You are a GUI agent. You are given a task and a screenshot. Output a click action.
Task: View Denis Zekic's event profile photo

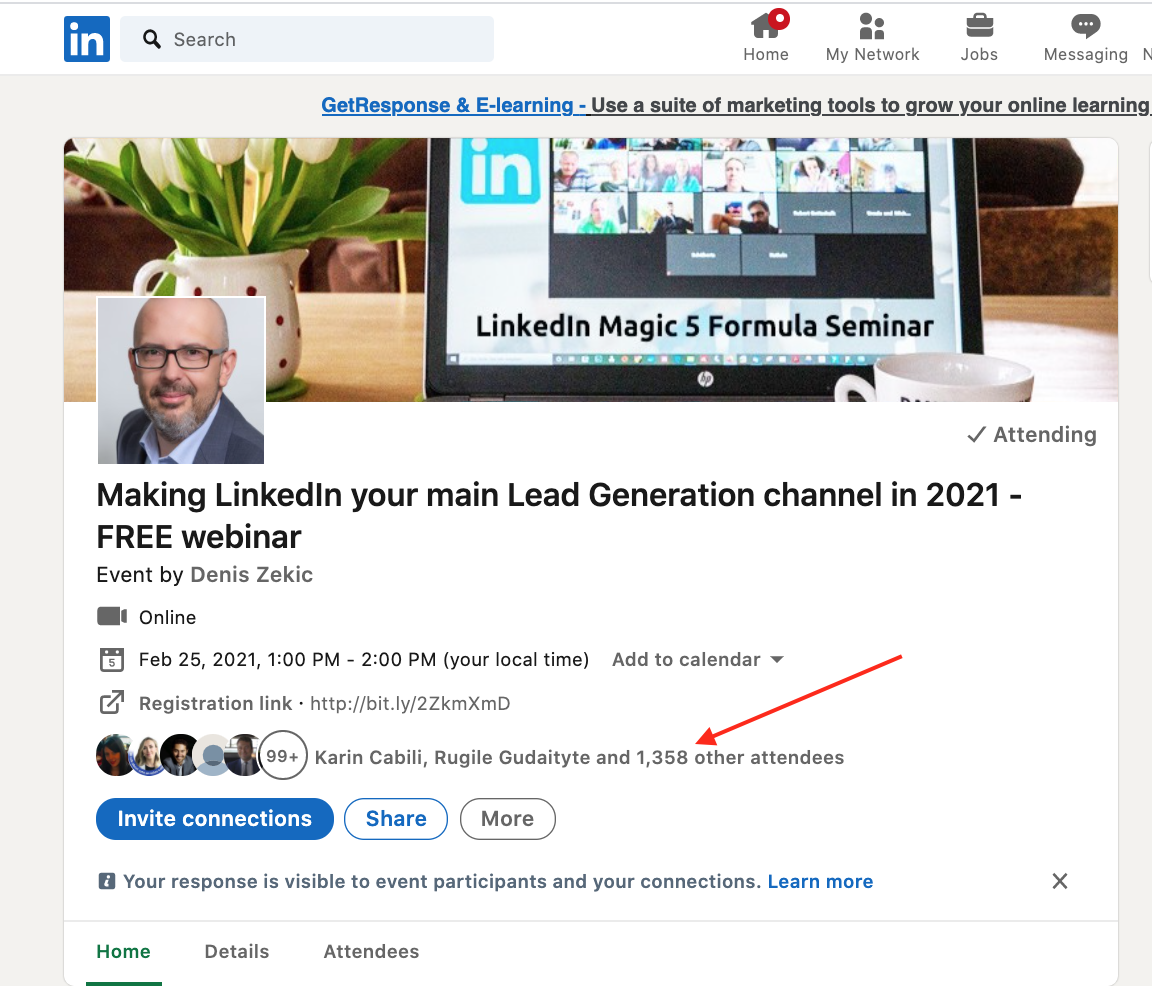pyautogui.click(x=181, y=380)
